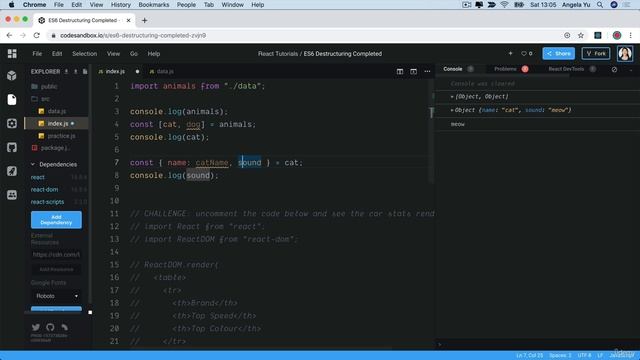The image size is (640, 360).
Task: Click the 'meow' console output line
Action: (458, 124)
